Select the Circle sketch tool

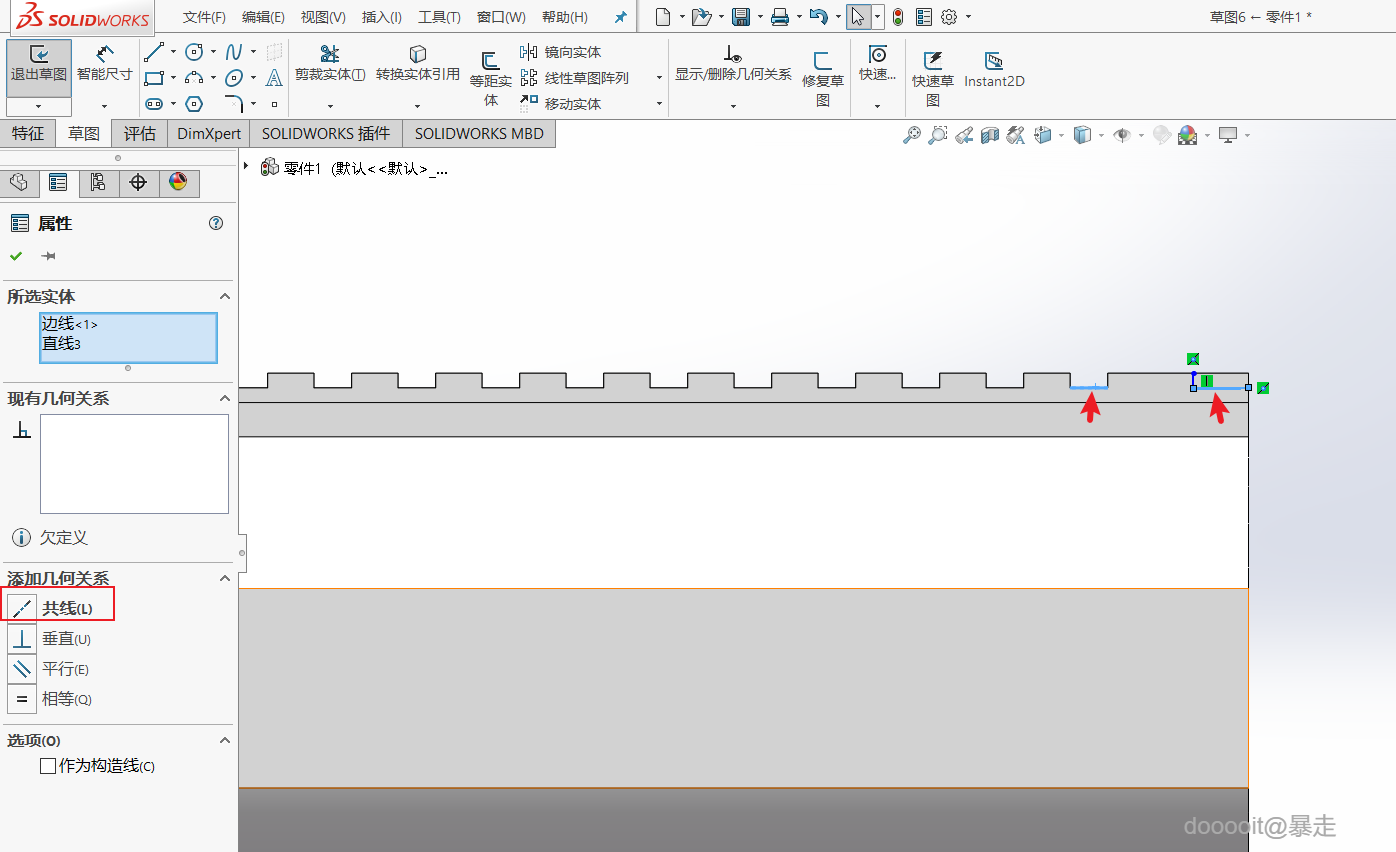pyautogui.click(x=194, y=52)
